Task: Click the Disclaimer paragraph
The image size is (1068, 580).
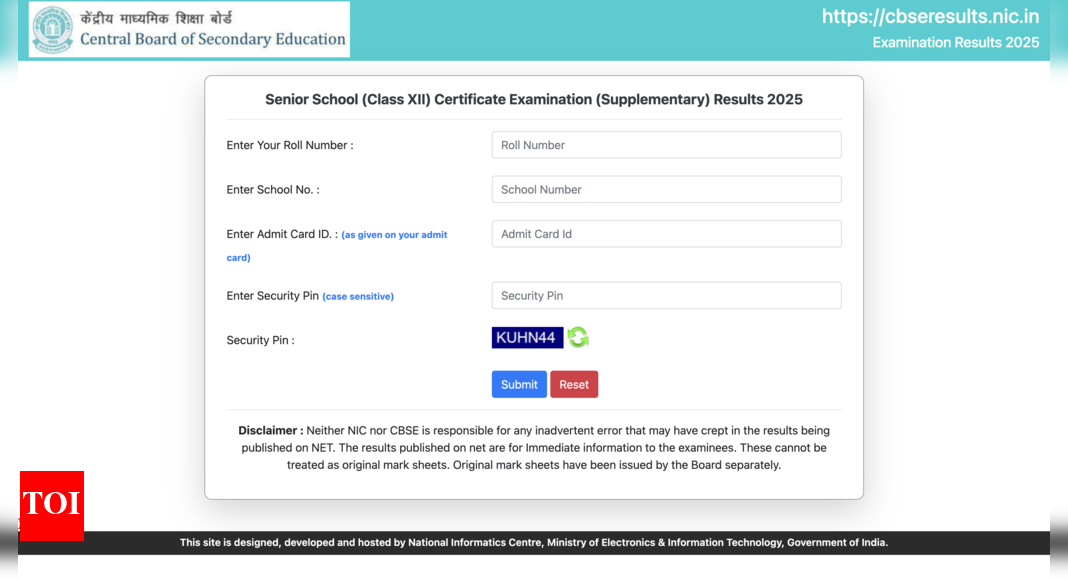Action: click(x=534, y=448)
